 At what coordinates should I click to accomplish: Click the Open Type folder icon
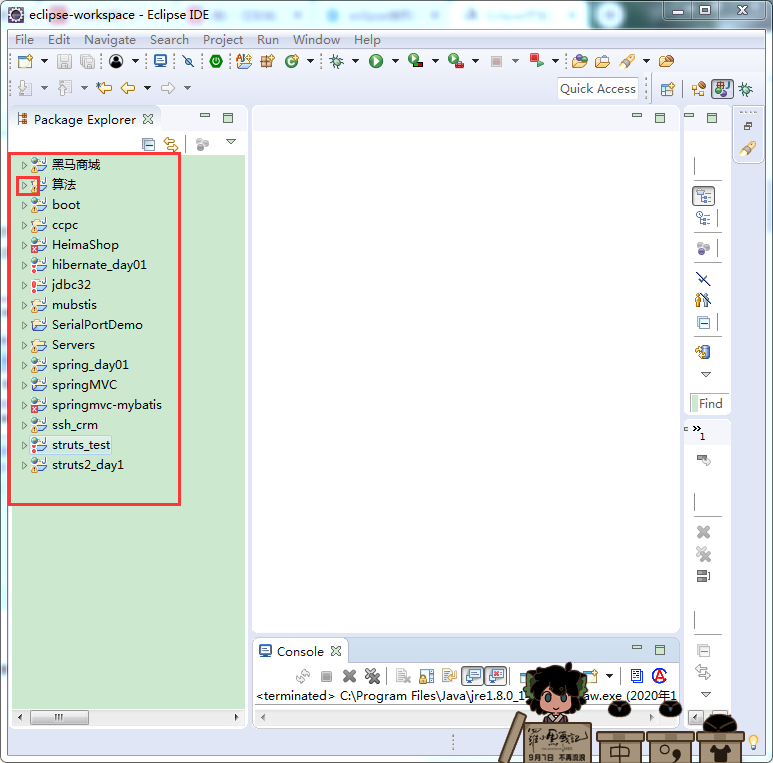tap(580, 61)
